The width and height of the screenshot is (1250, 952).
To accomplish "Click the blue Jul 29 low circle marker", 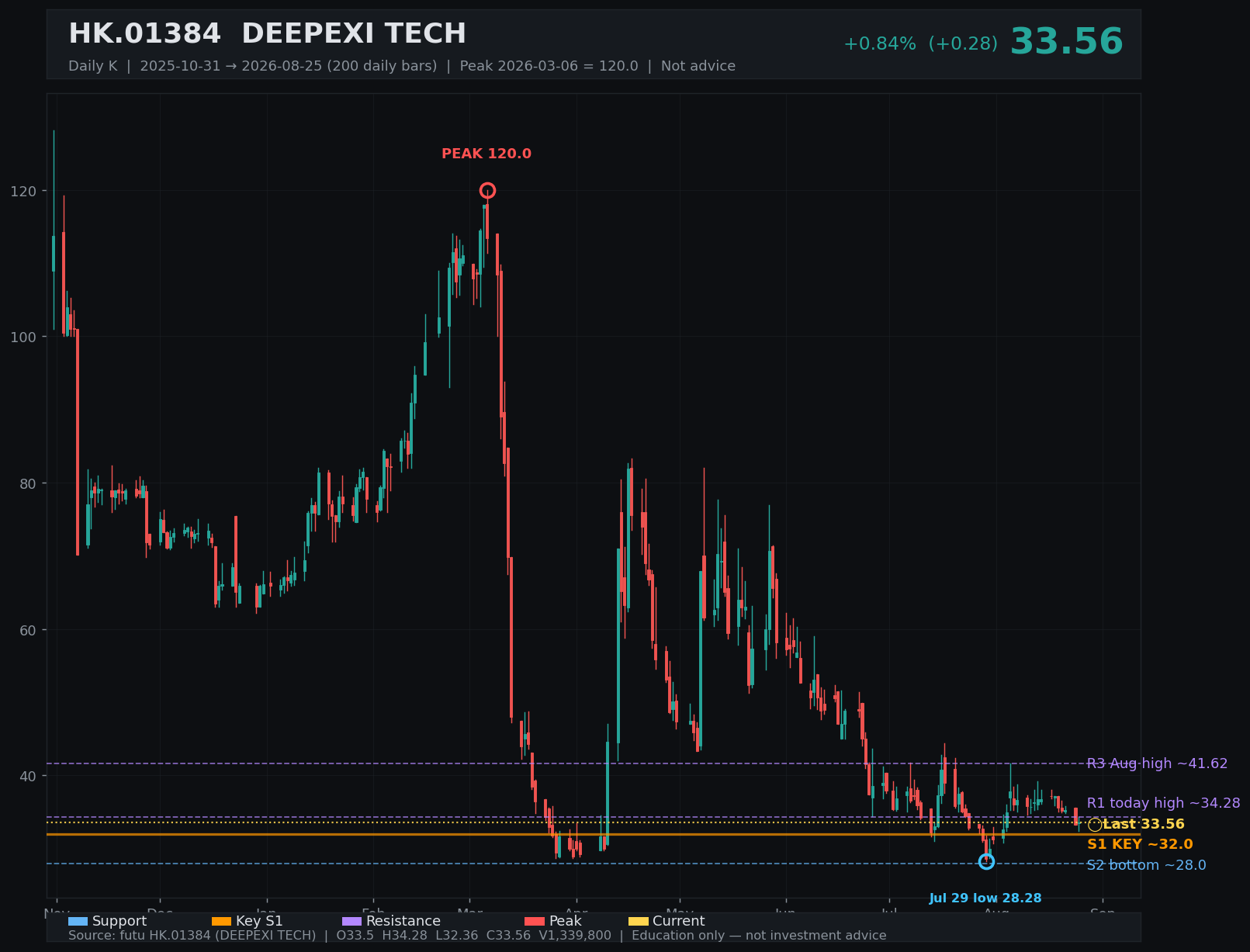I will [986, 861].
